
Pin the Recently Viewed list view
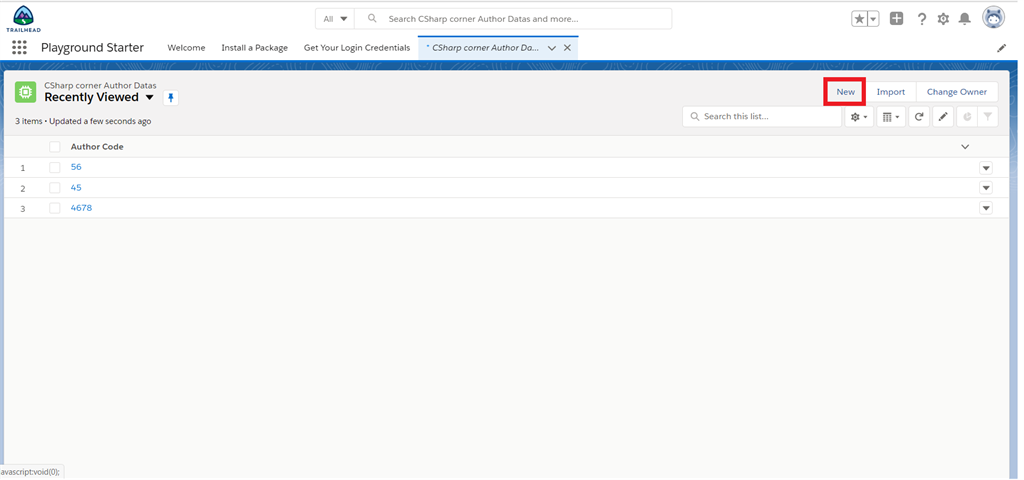pyautogui.click(x=170, y=98)
